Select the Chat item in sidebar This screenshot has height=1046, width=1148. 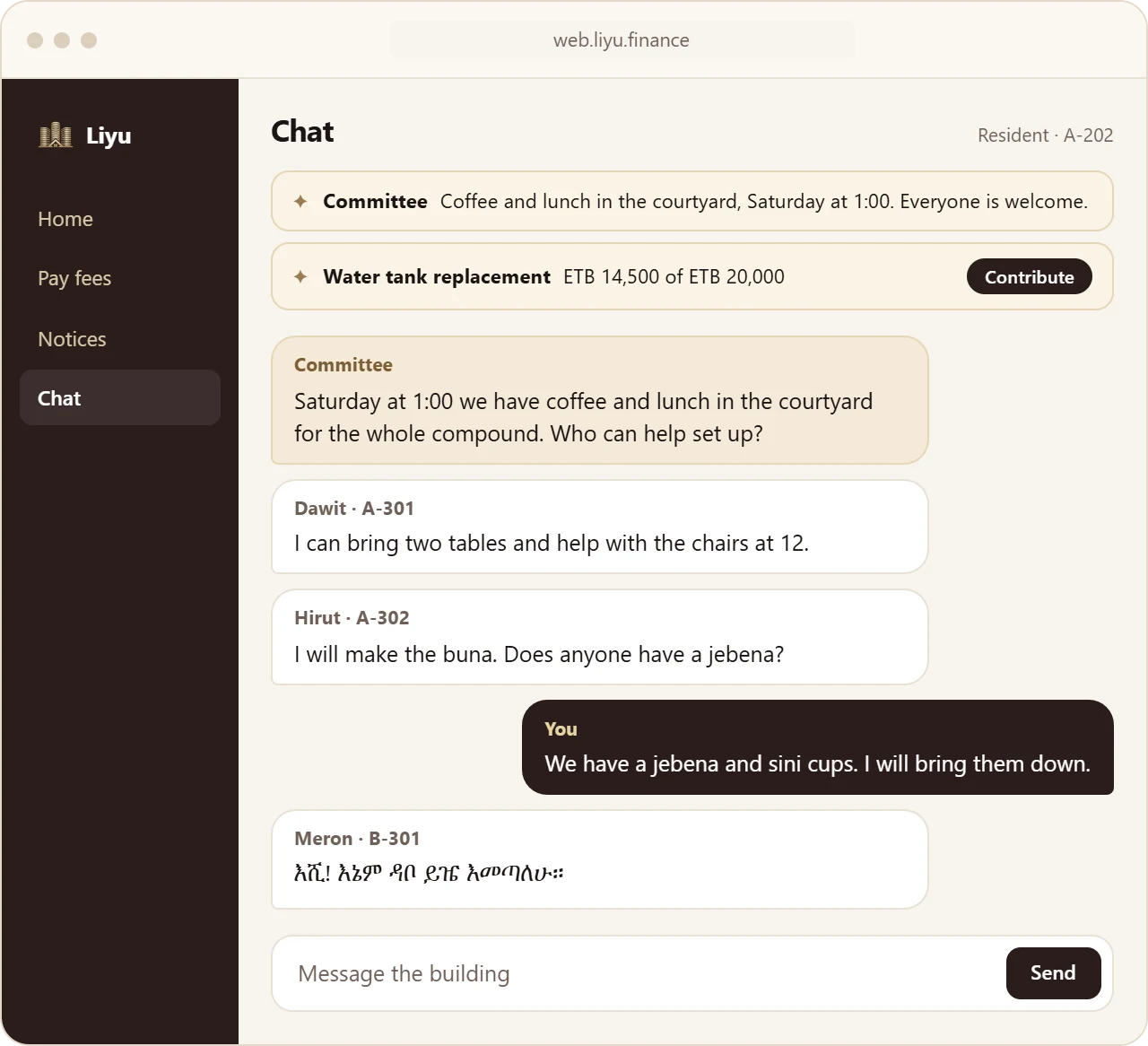[120, 397]
